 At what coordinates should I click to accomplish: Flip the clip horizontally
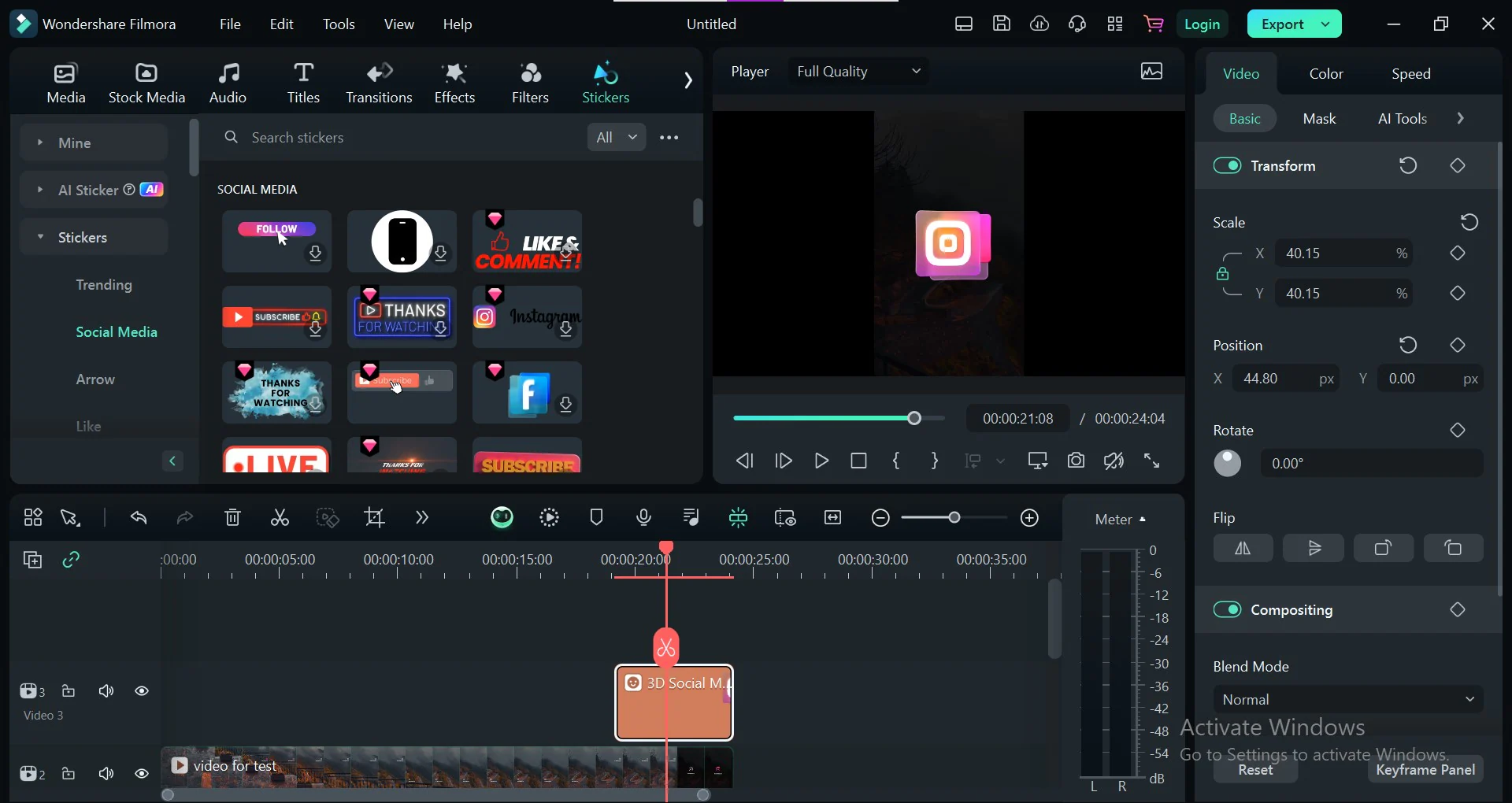click(x=1243, y=549)
